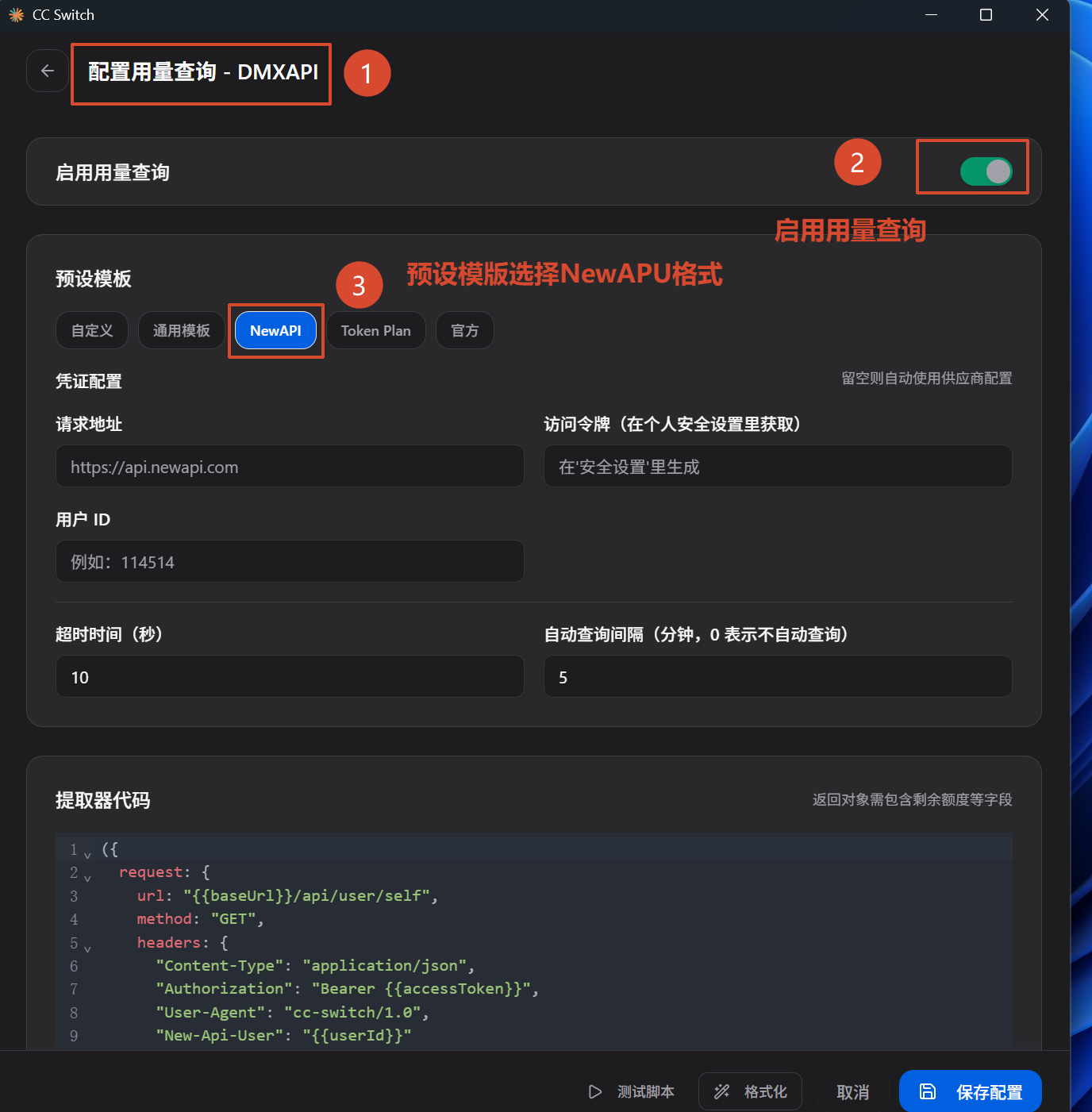This screenshot has height=1112, width=1092.
Task: Collapse code fold at line 1
Action: (87, 855)
